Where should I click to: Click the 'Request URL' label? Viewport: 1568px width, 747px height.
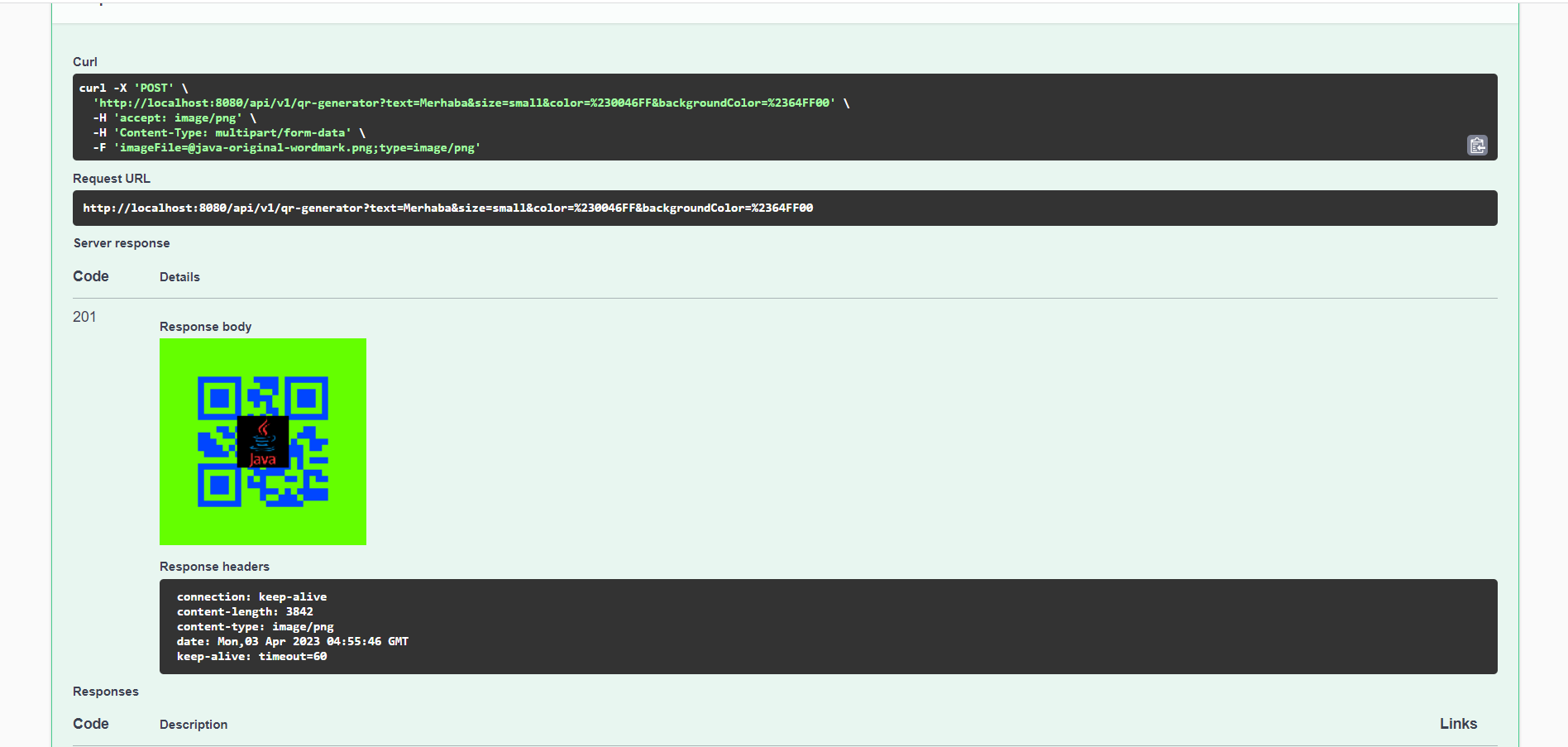[x=112, y=179]
